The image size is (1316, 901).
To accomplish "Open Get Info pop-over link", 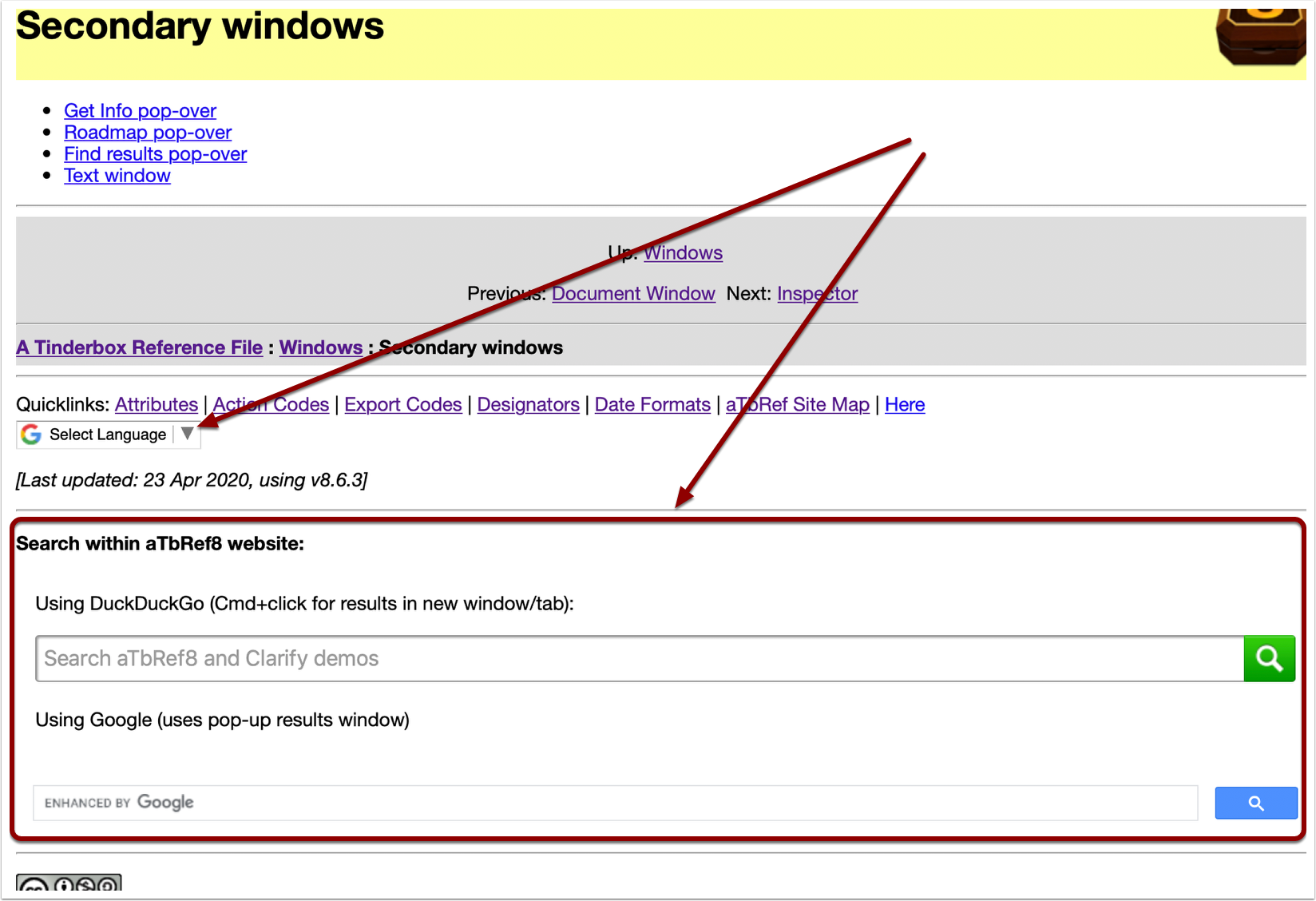I will click(x=140, y=111).
